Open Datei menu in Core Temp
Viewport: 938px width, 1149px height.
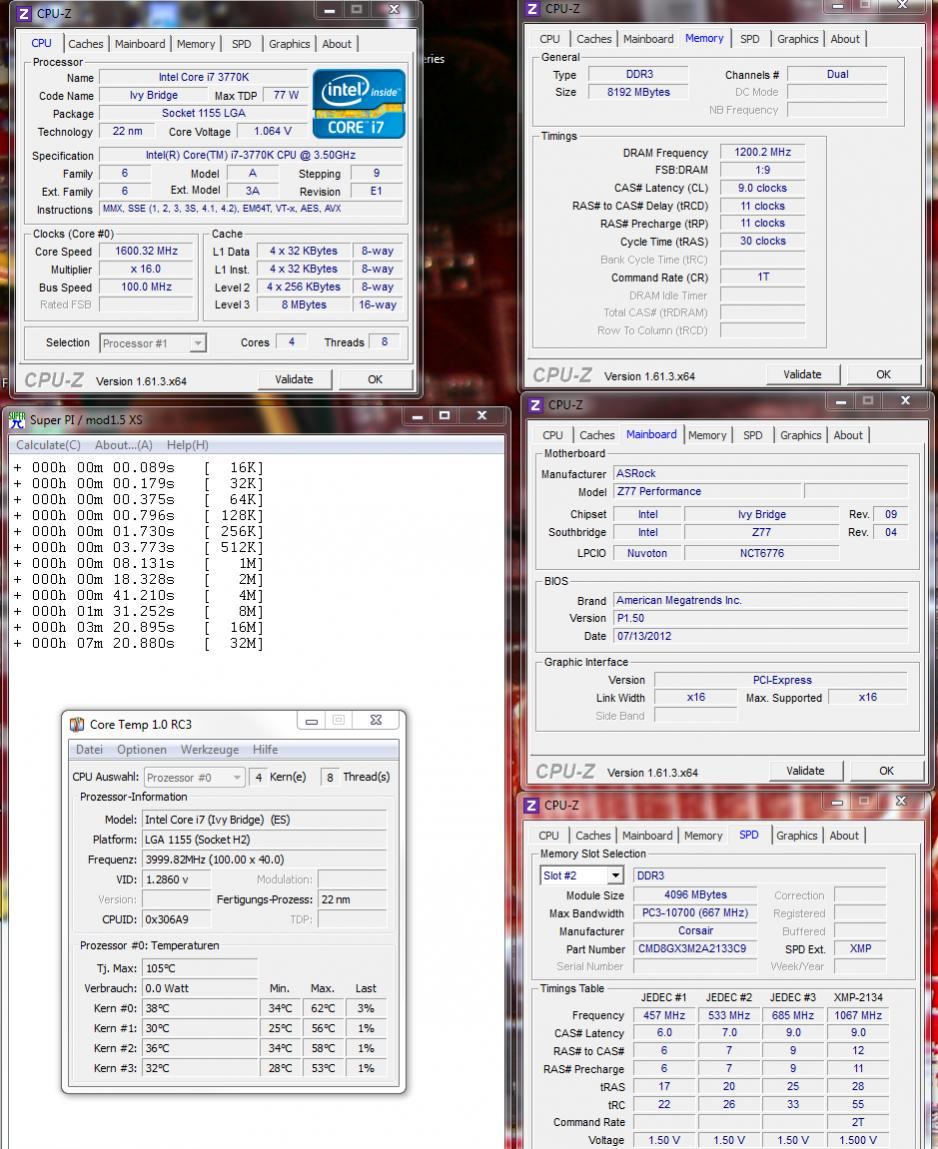(x=89, y=750)
